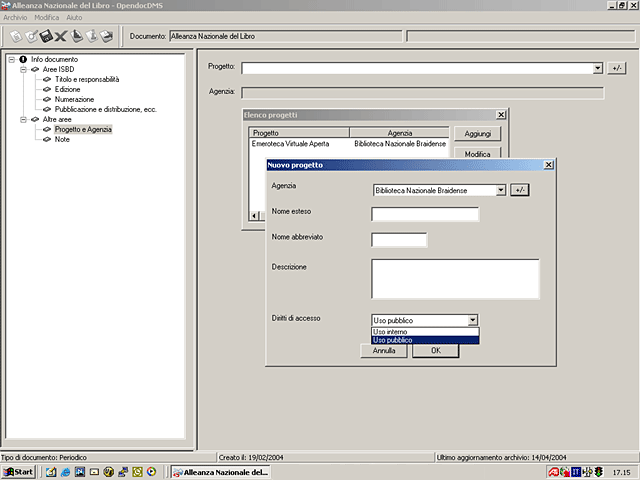Viewport: 640px width, 480px height.
Task: Click the Descrizione text area
Action: (455, 279)
